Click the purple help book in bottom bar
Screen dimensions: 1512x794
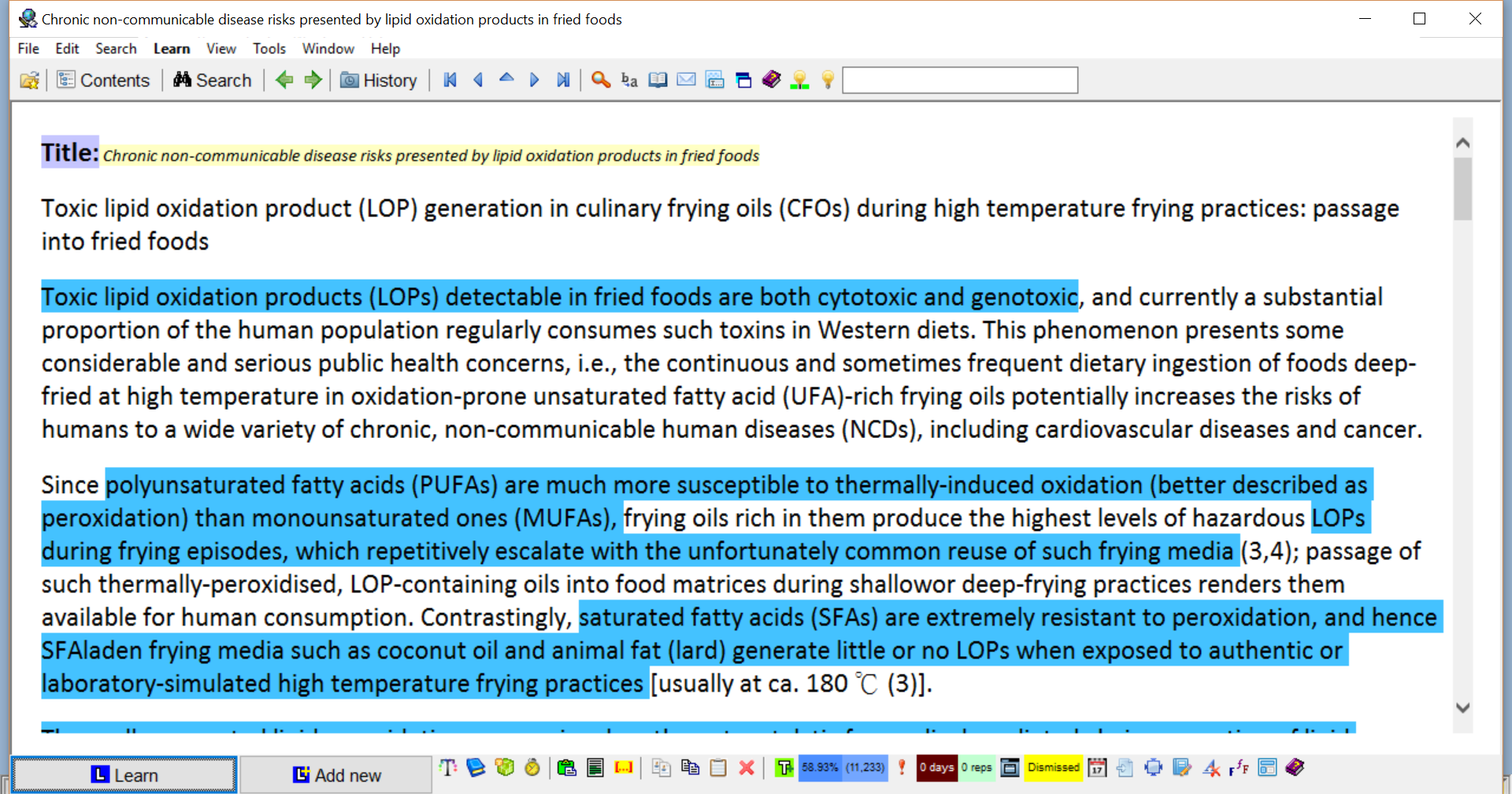point(1295,767)
